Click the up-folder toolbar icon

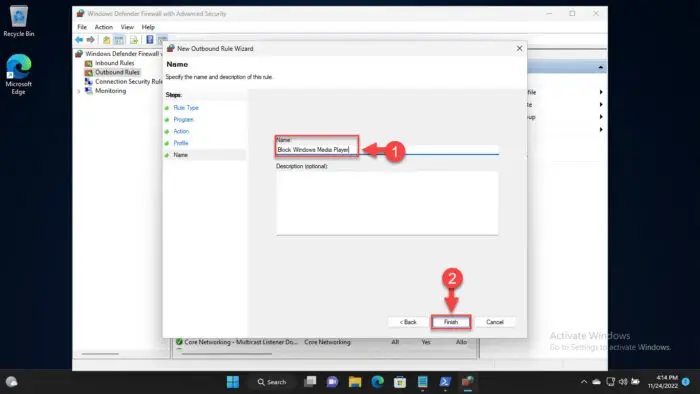[x=106, y=40]
